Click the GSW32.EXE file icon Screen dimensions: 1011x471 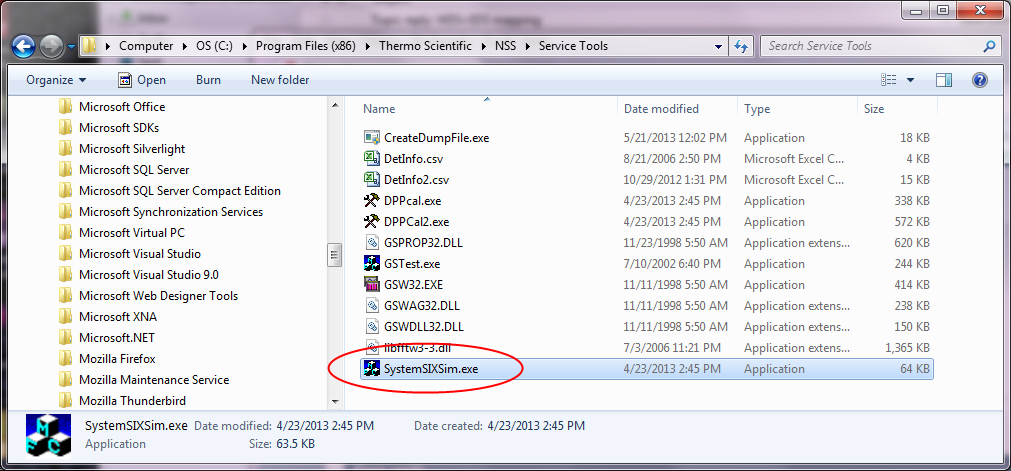click(x=371, y=285)
